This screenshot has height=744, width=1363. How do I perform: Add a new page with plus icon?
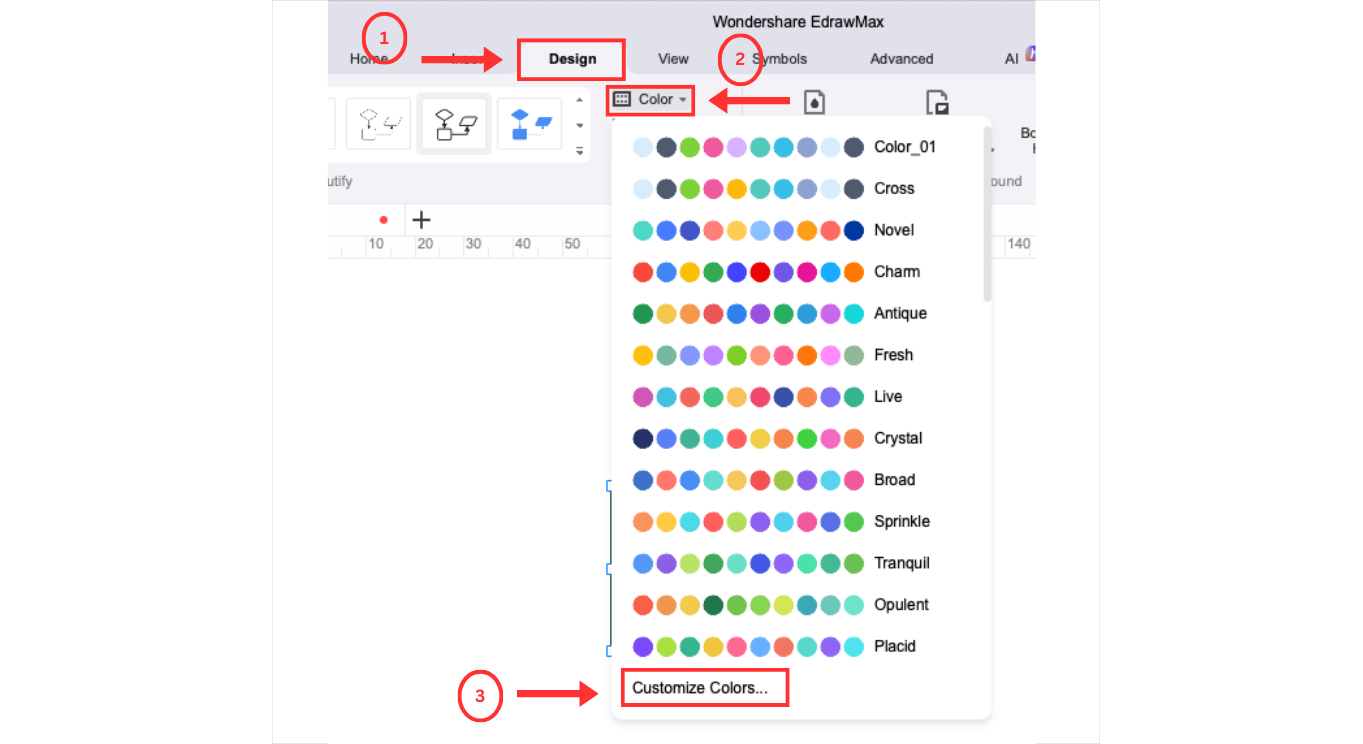pos(421,219)
